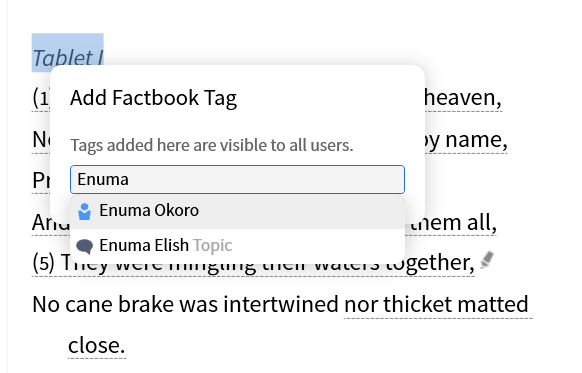Select the Enuma Okoro suggestion
Screen dimensions: 582x373
click(238, 211)
